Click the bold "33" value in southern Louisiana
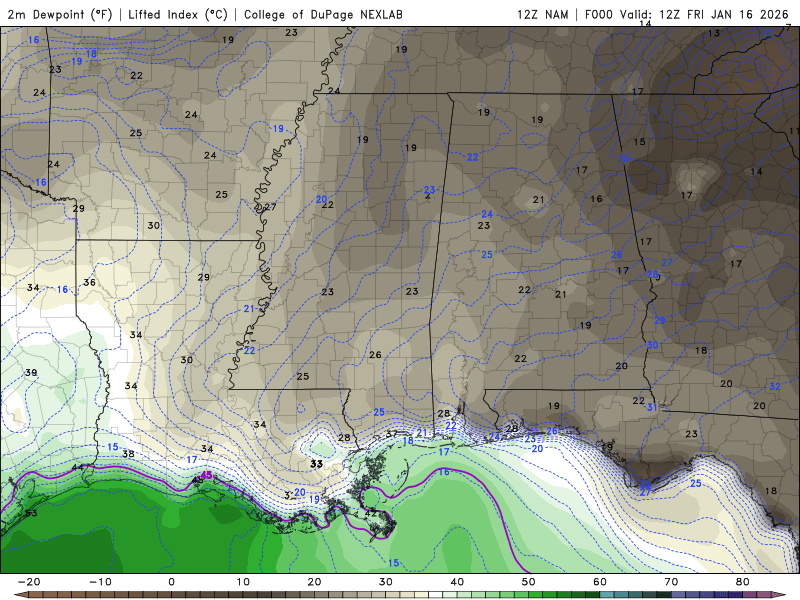Viewport: 800px width, 600px height. point(316,464)
